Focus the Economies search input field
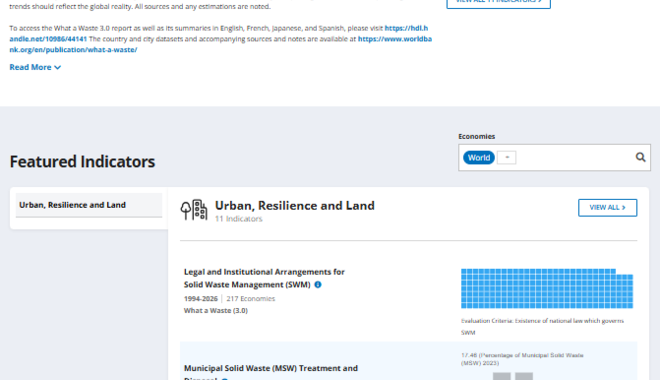Image resolution: width=660 pixels, height=380 pixels. pyautogui.click(x=554, y=157)
